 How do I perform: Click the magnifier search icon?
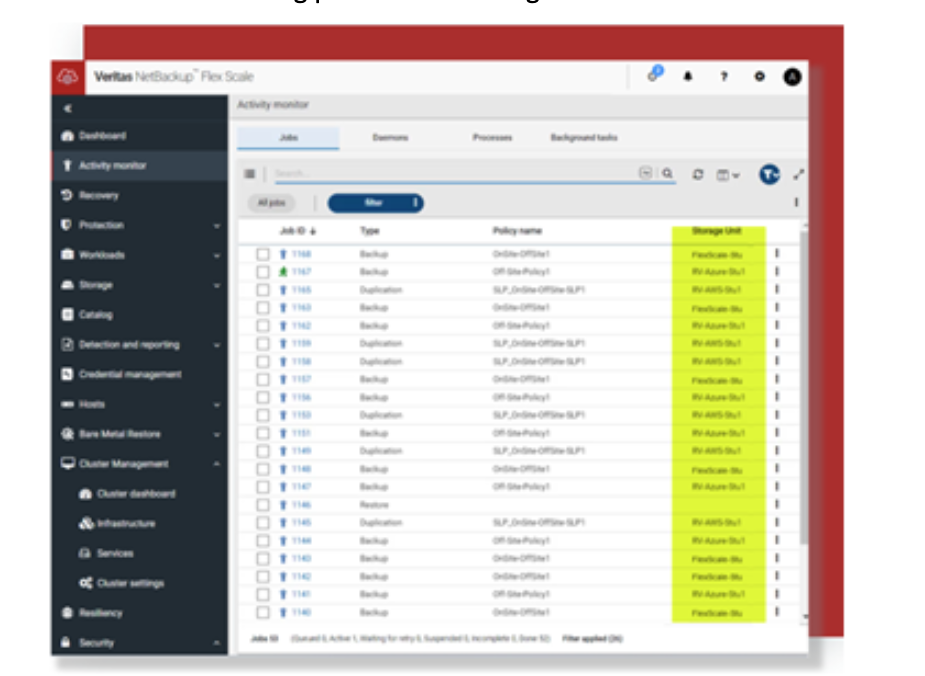[x=667, y=173]
